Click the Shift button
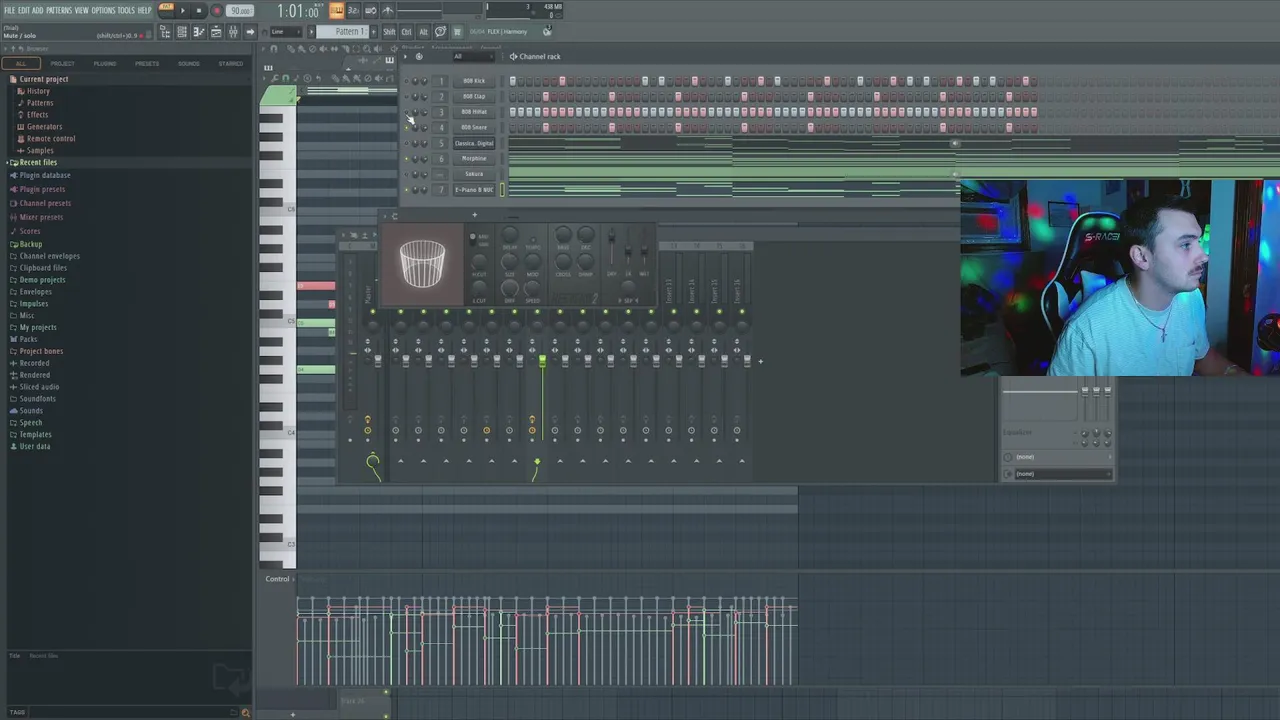Screen dimensions: 1280x720 389,31
